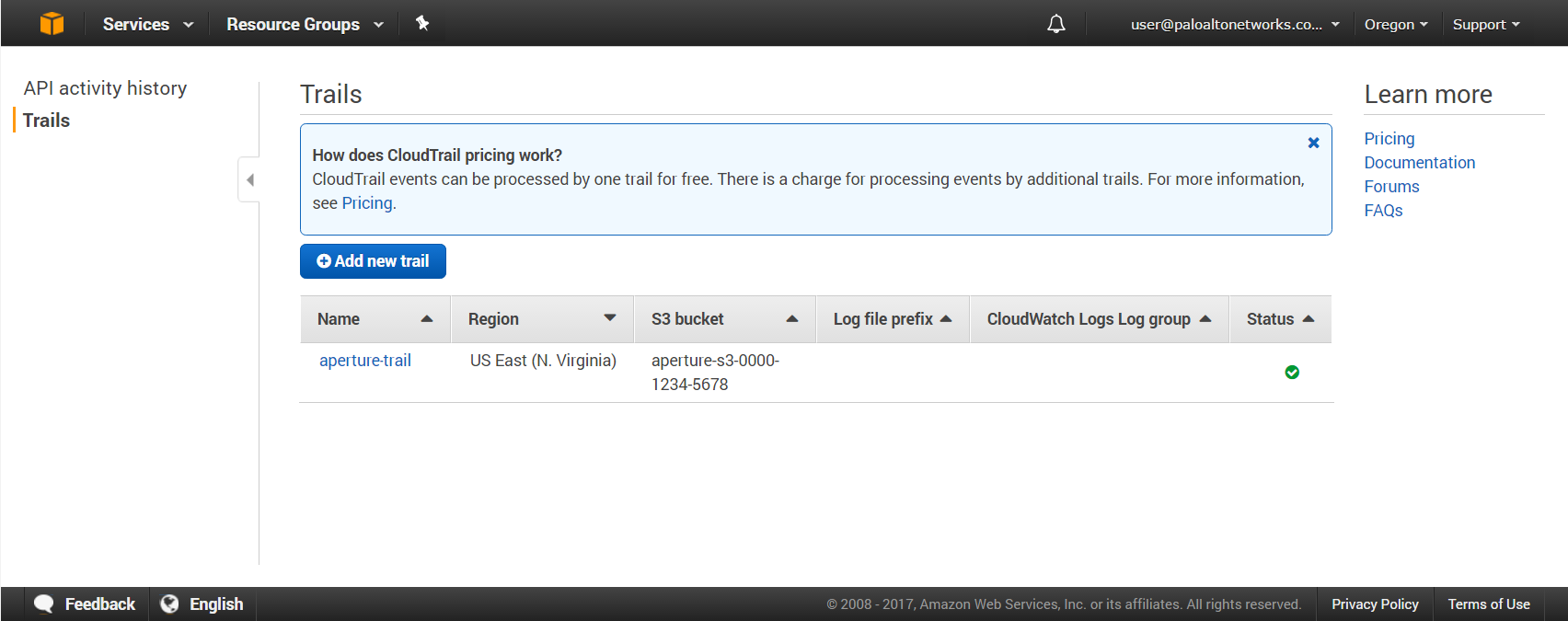Open the notifications bell
Image resolution: width=1568 pixels, height=621 pixels.
1056,24
